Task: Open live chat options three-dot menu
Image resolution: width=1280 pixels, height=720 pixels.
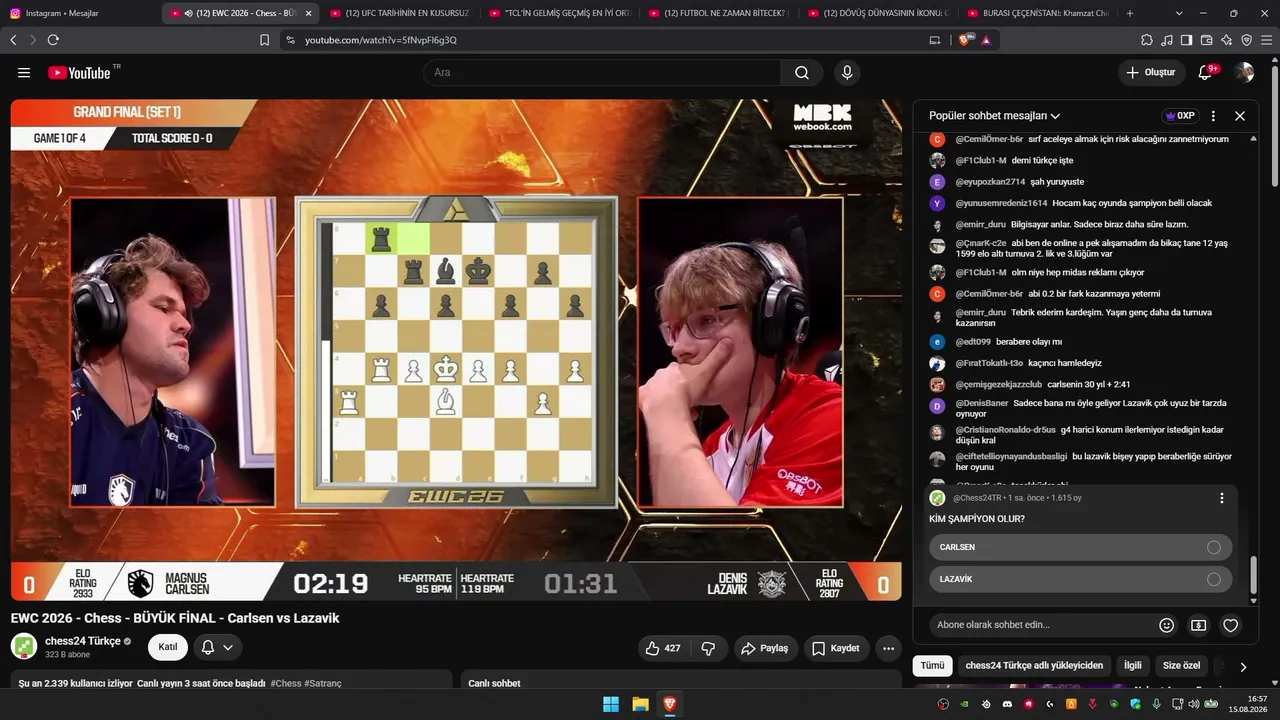Action: [1213, 116]
